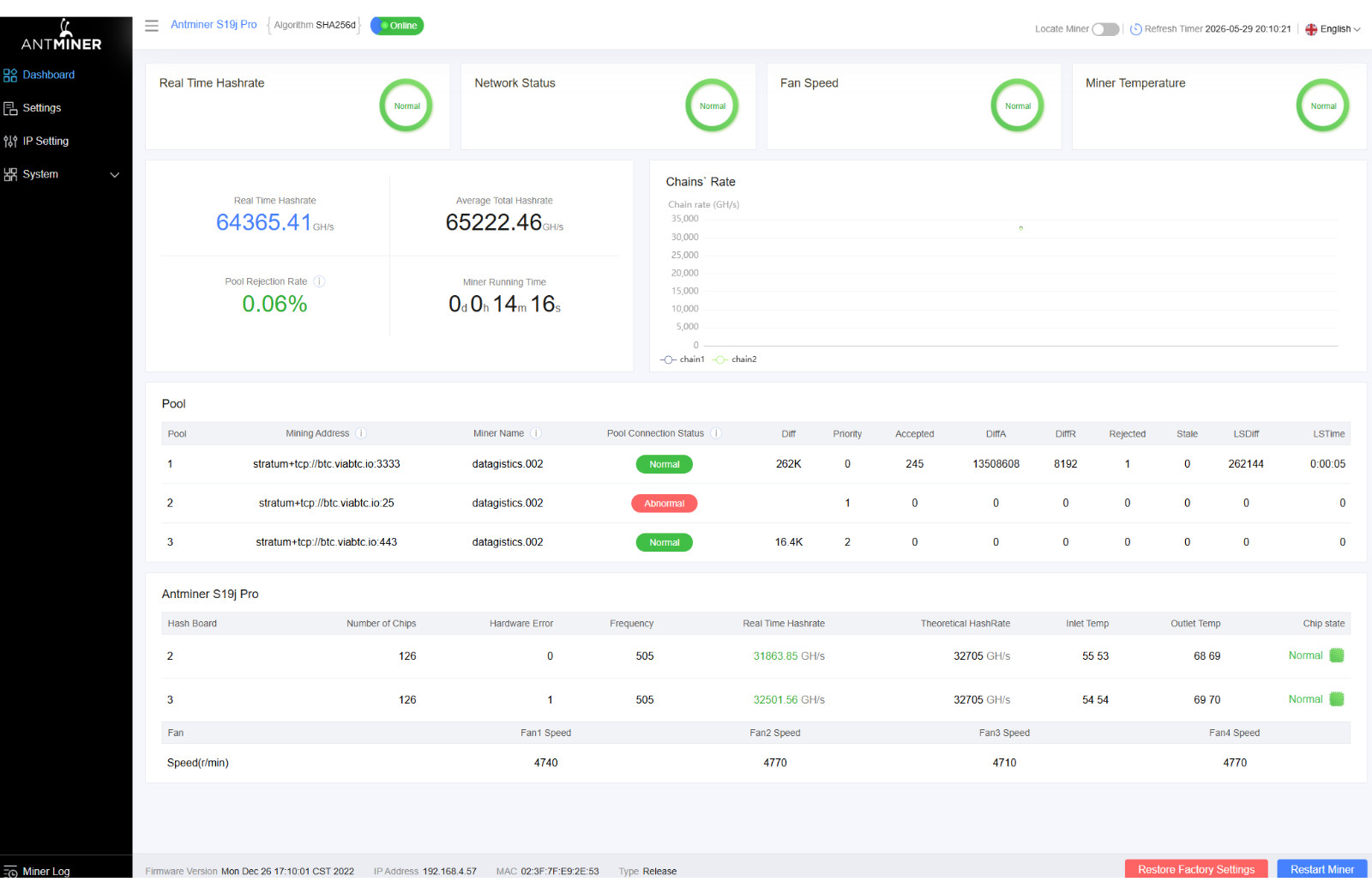
Task: Click the average total hashrate 65222.46 value
Action: coord(493,222)
